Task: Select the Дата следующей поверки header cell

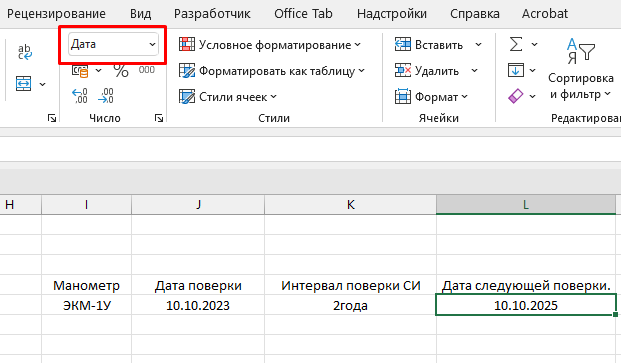Action: [x=526, y=285]
